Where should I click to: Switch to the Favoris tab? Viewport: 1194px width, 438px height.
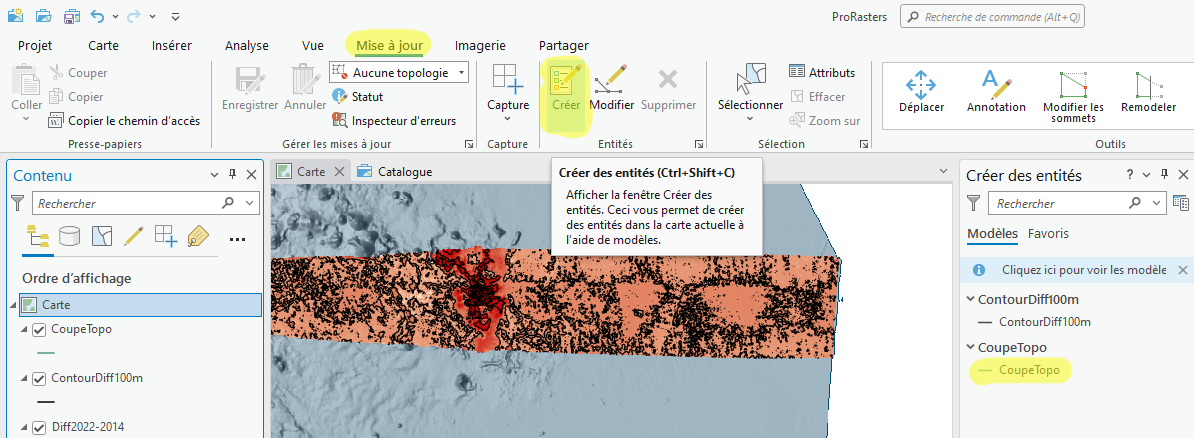click(1048, 234)
